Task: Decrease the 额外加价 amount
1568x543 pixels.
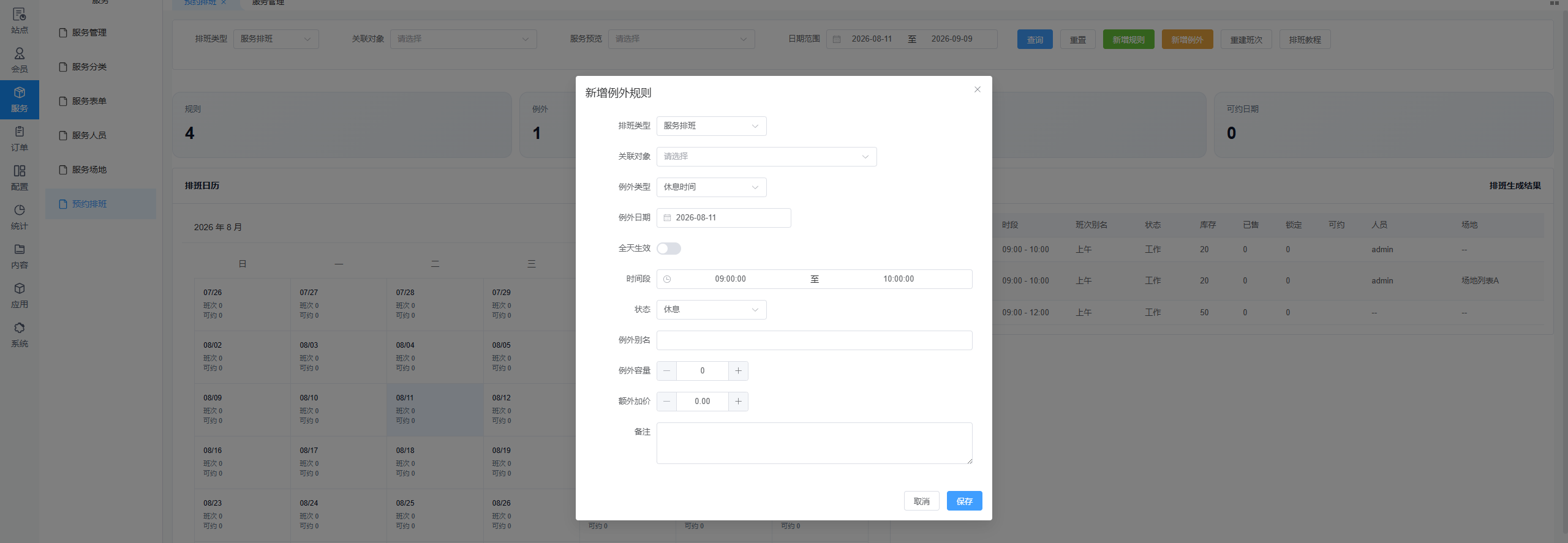Action: [666, 402]
